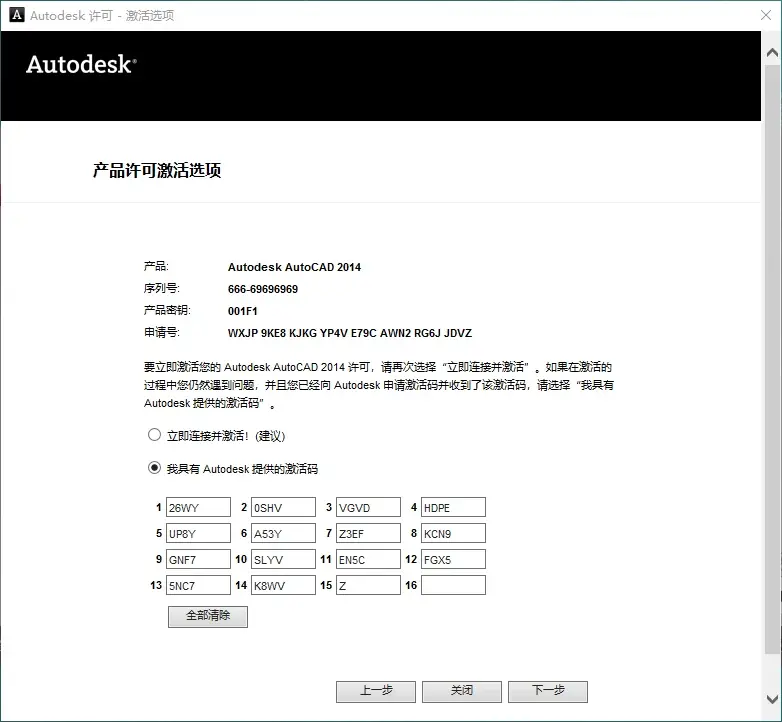Click the Autodesk app icon in title bar

click(x=17, y=15)
